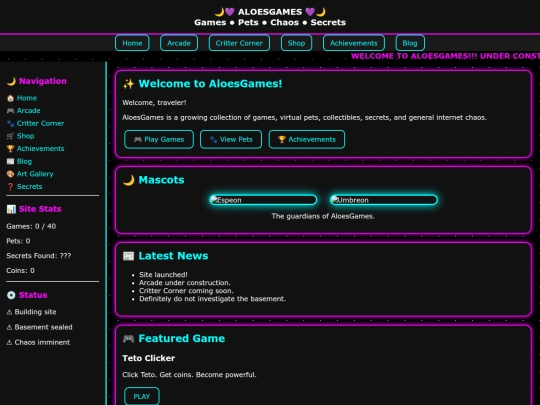This screenshot has width=540, height=405.
Task: Click 'Click Teto. Get coins. Become powerful.'
Action: 189,375
